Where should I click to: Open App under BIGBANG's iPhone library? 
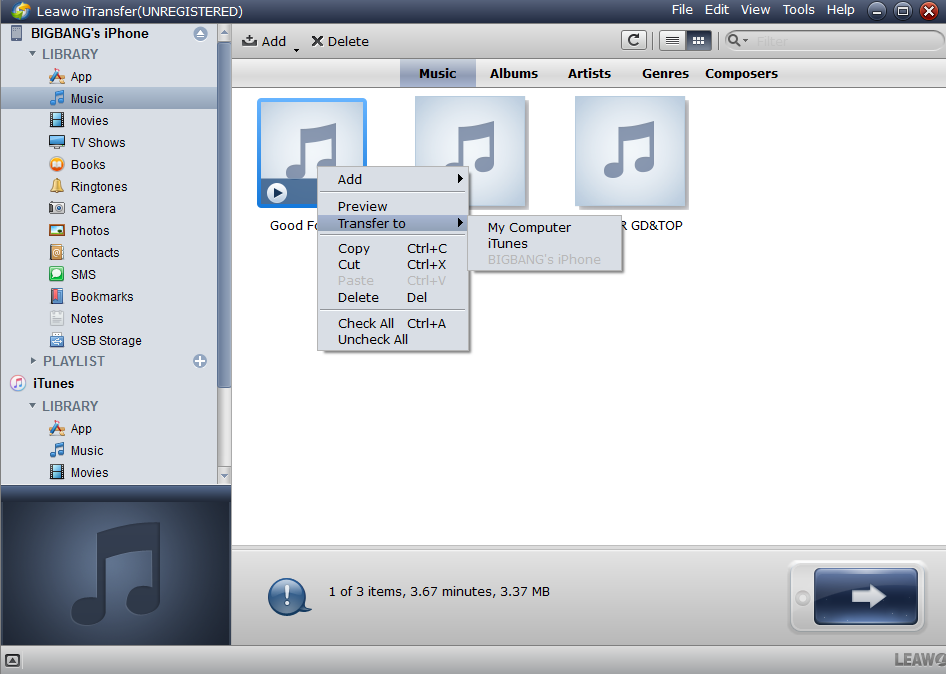click(80, 77)
